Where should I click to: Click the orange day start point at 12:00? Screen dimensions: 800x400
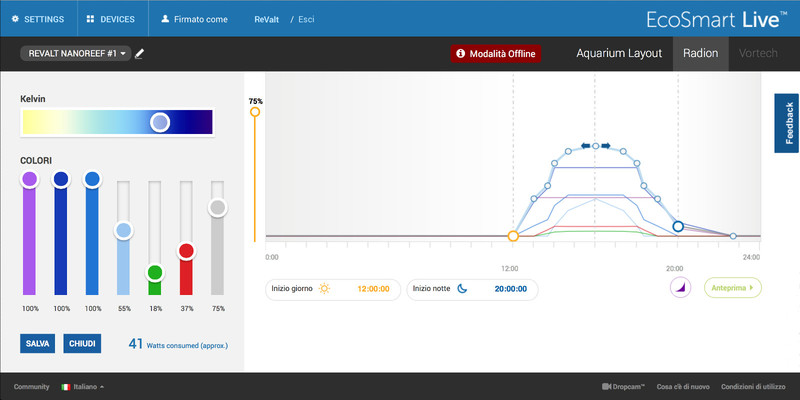coord(513,236)
